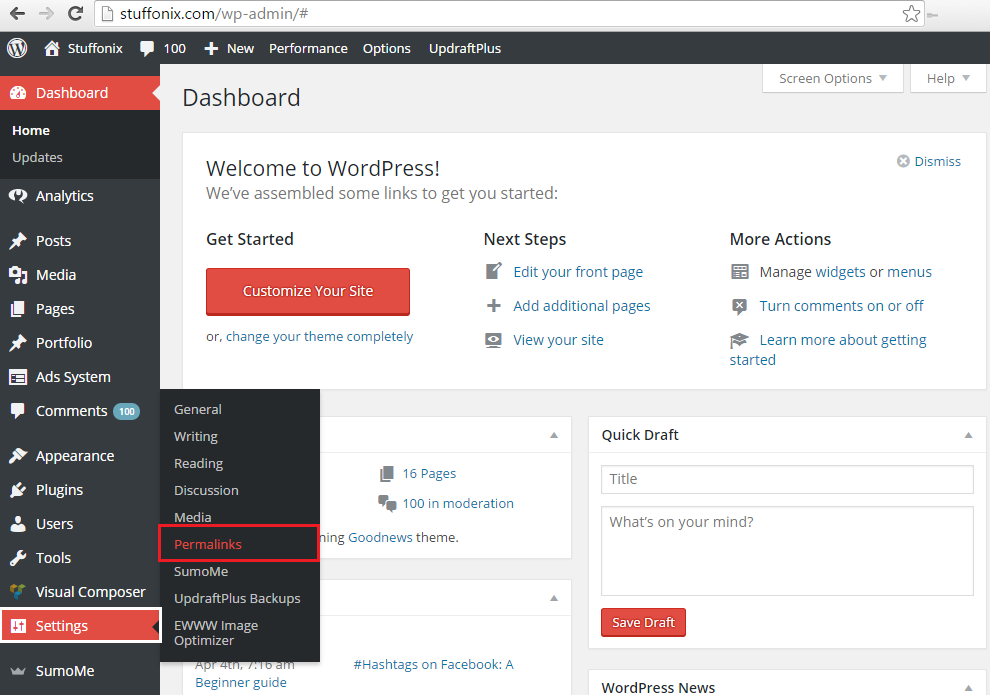The width and height of the screenshot is (990, 695).
Task: Click the Media icon in sidebar
Action: [x=18, y=275]
